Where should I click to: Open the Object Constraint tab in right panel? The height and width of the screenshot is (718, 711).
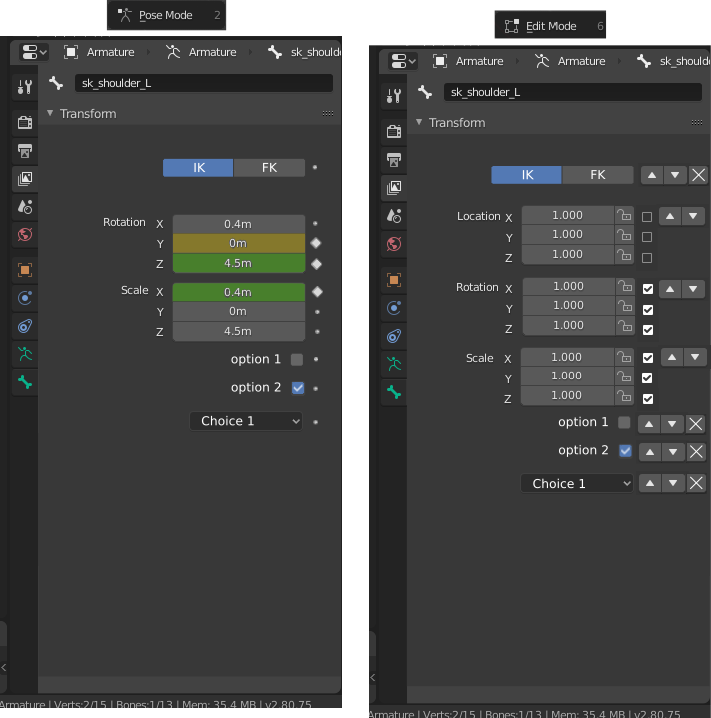[x=394, y=336]
